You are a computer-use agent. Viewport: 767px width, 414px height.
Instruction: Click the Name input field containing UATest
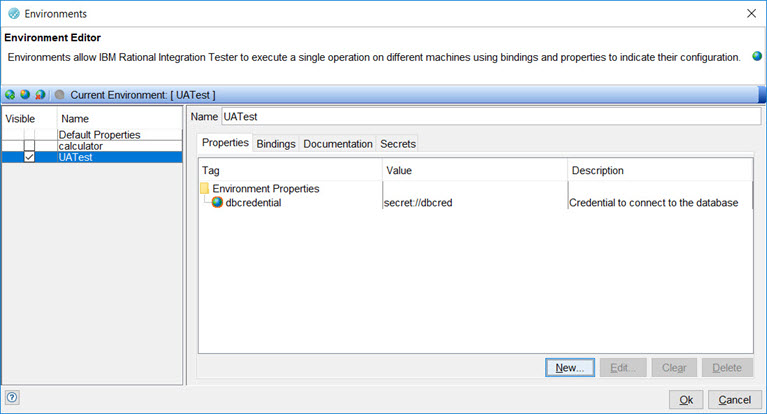point(491,116)
